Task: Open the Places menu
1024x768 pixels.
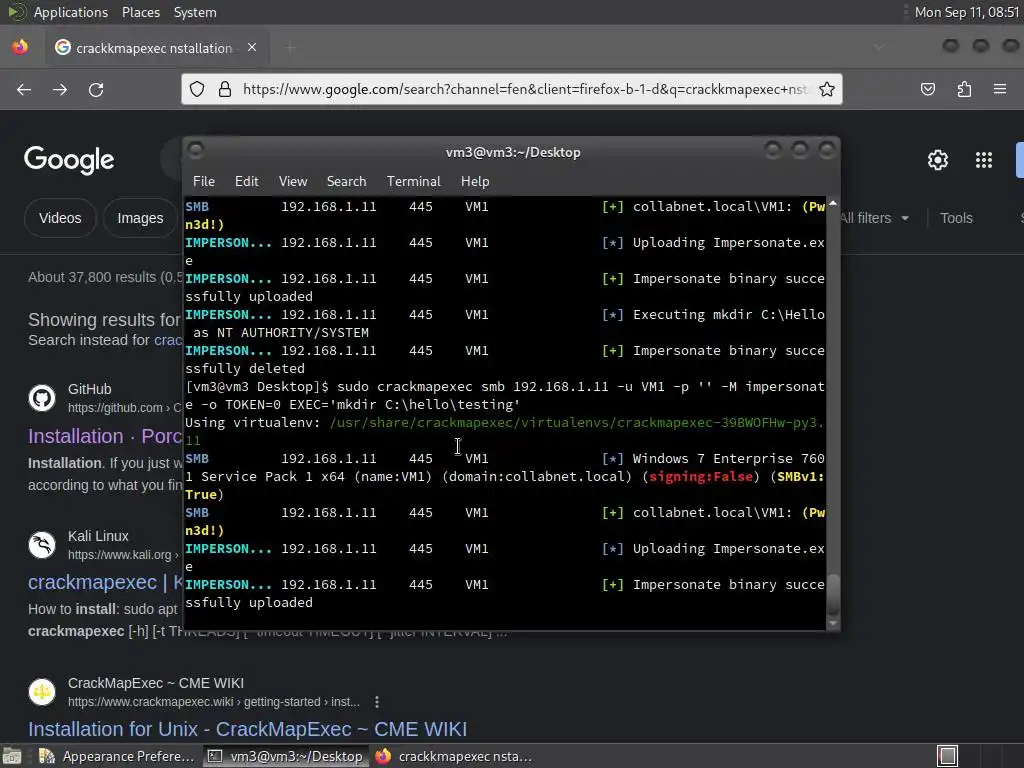Action: point(140,12)
